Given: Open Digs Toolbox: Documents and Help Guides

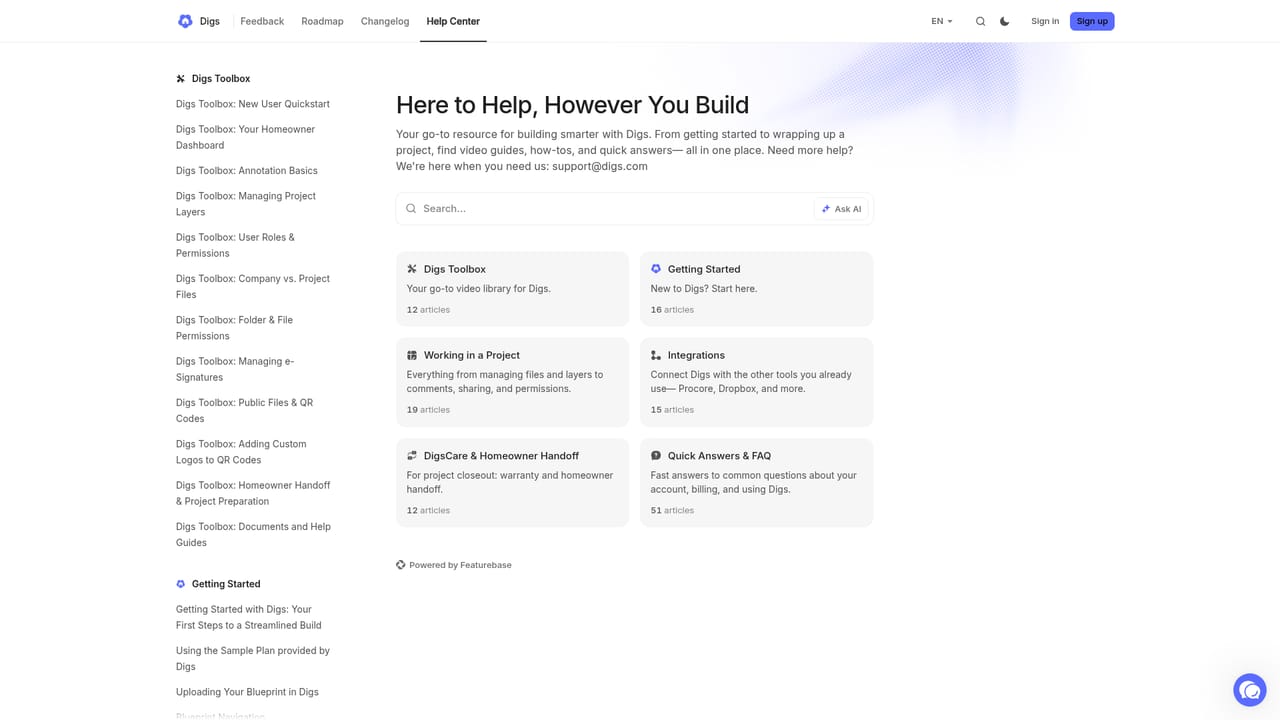Looking at the screenshot, I should pos(253,534).
